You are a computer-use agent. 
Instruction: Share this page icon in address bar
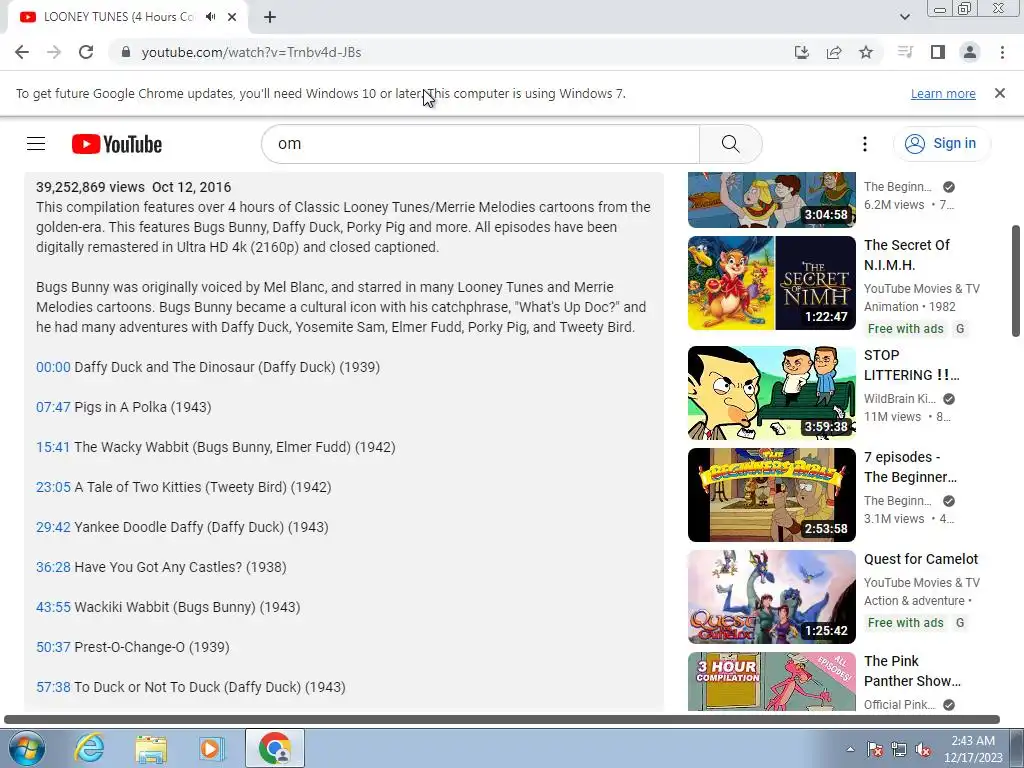[x=834, y=52]
